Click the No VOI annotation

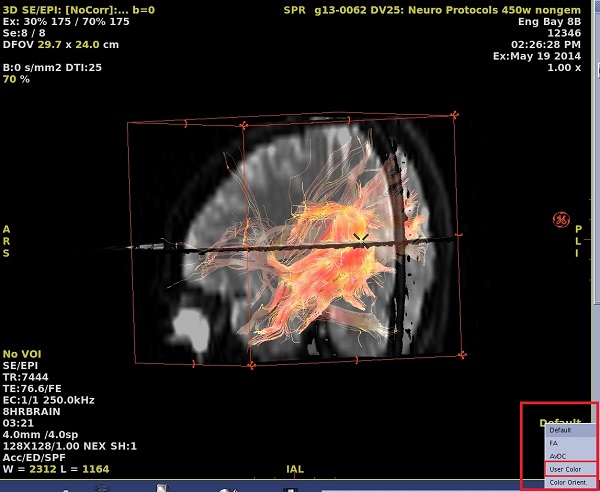tap(22, 354)
